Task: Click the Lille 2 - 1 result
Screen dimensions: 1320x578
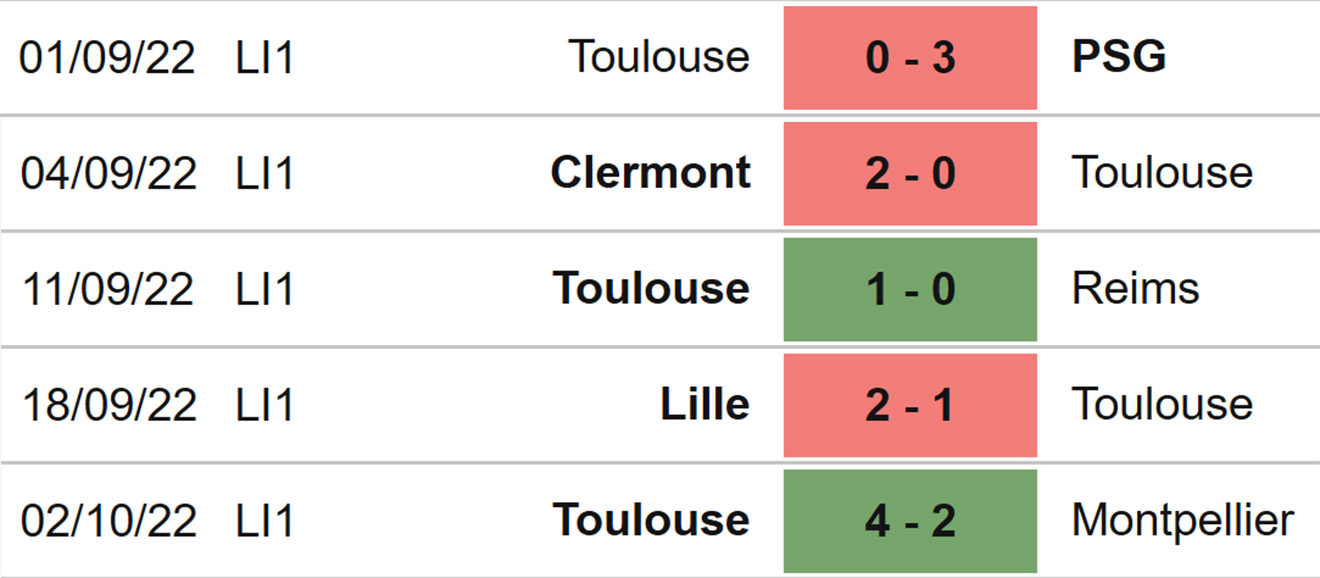Action: (910, 405)
